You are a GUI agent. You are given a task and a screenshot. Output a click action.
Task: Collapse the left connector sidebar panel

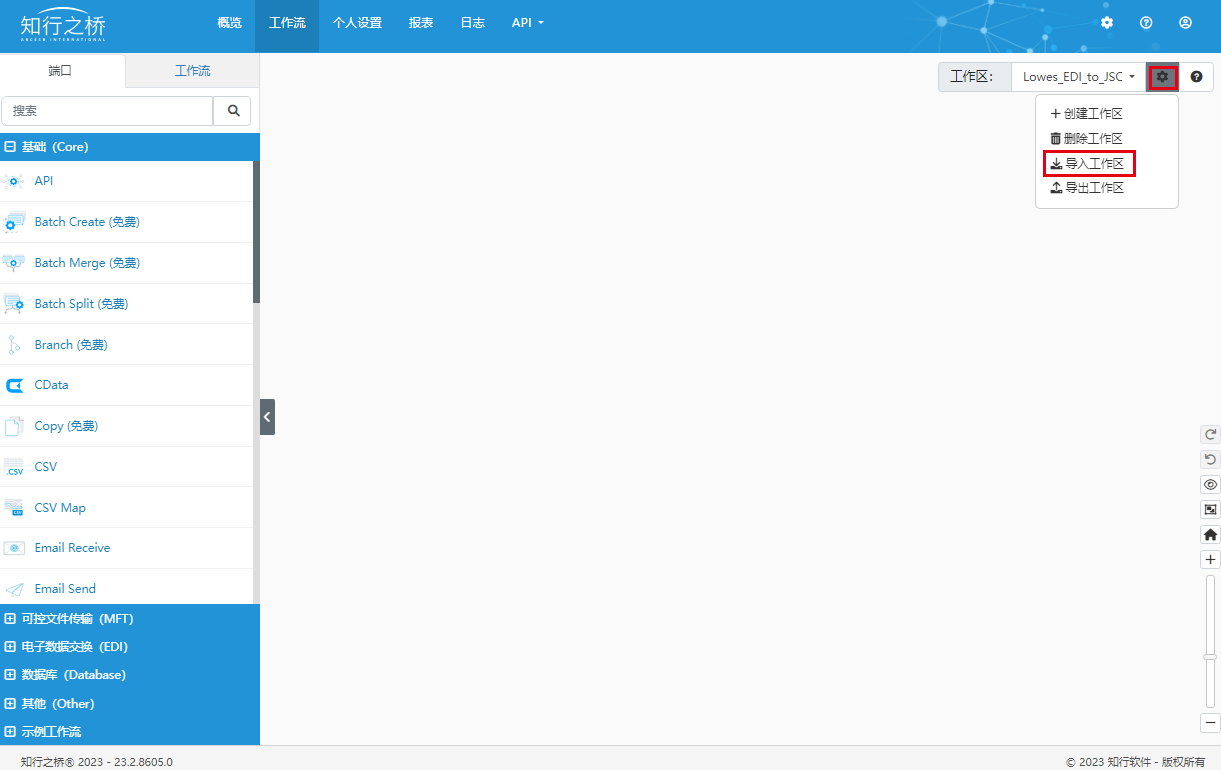tap(267, 416)
